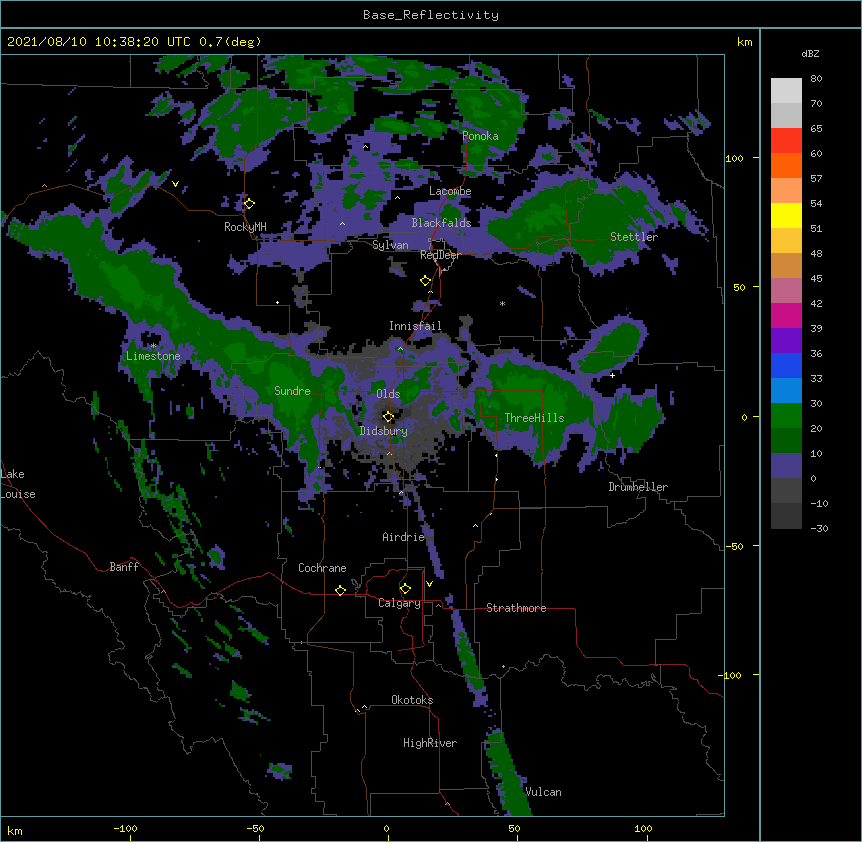This screenshot has width=862, height=842.
Task: Click the white asterisk above the Limestone label
Action: 153,346
